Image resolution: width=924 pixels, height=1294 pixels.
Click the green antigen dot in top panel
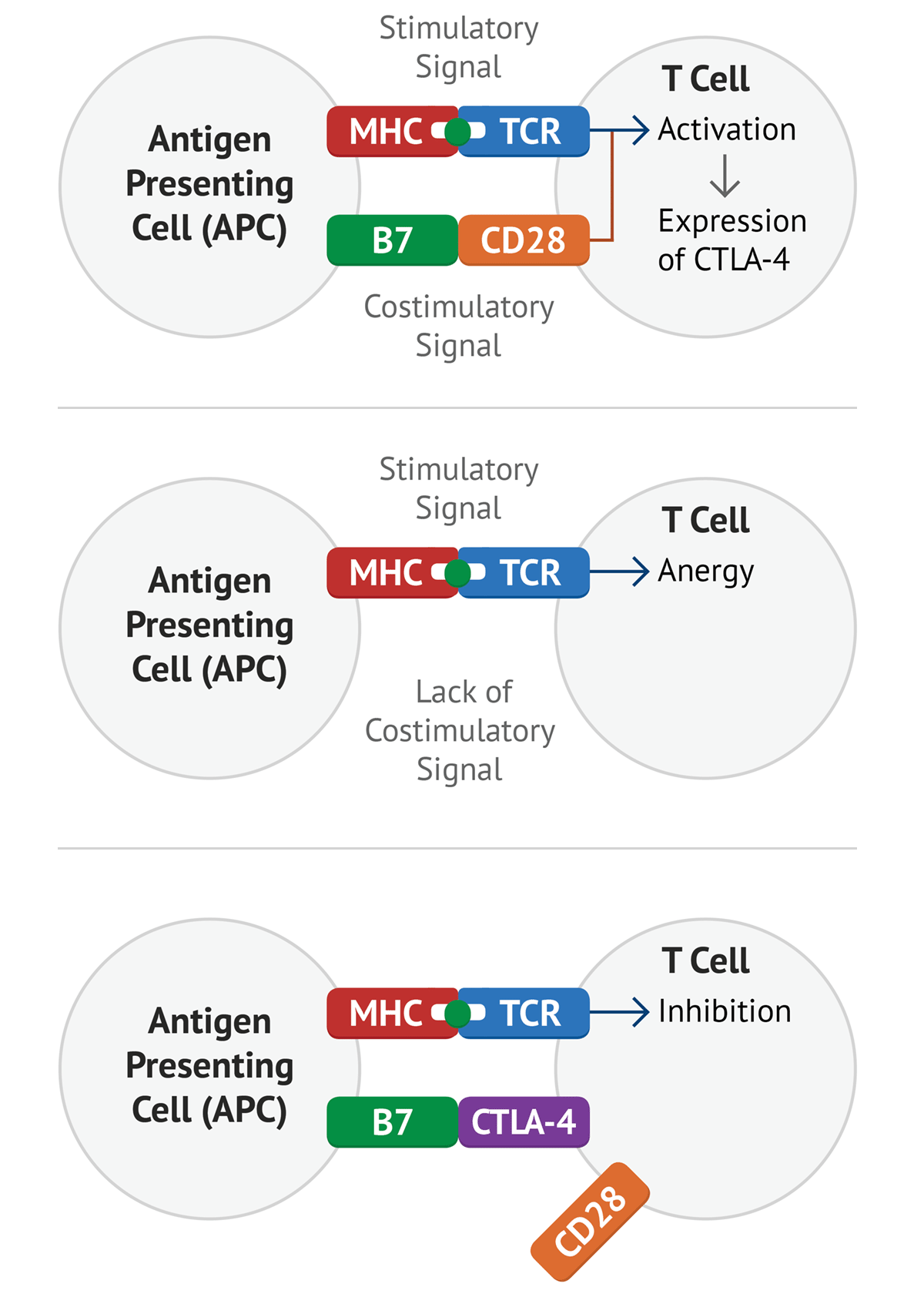click(458, 132)
